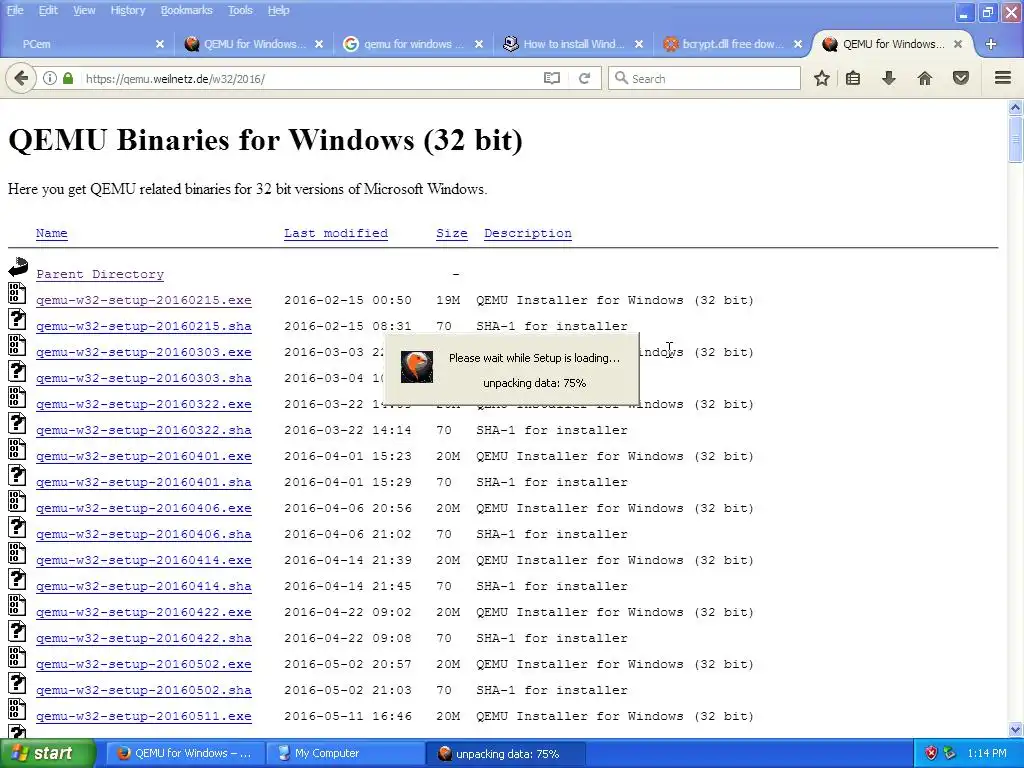Bookmark this page with the star icon
Screen dimensions: 1024x768
822,78
